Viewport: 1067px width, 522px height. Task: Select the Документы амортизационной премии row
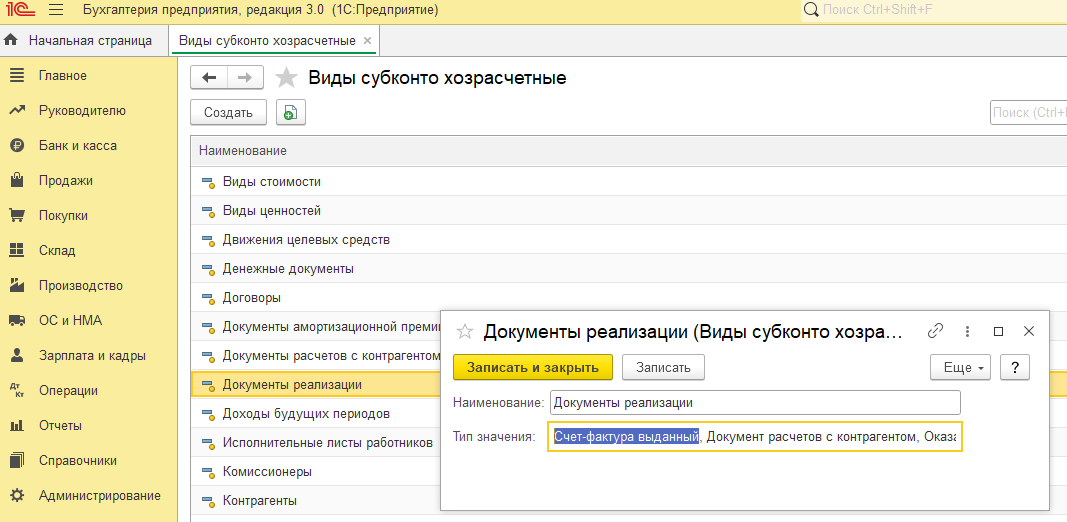316,327
